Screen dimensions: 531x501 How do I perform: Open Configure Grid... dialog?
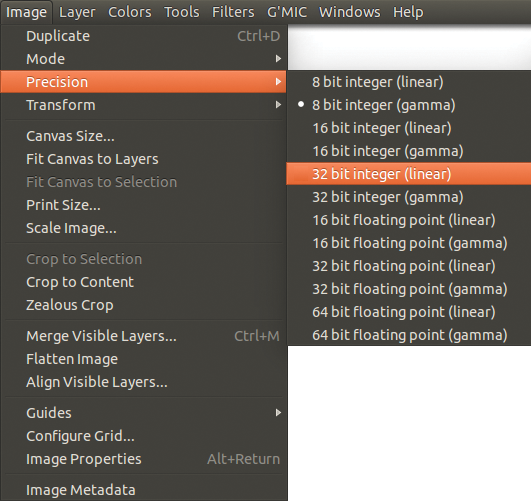pos(144,436)
